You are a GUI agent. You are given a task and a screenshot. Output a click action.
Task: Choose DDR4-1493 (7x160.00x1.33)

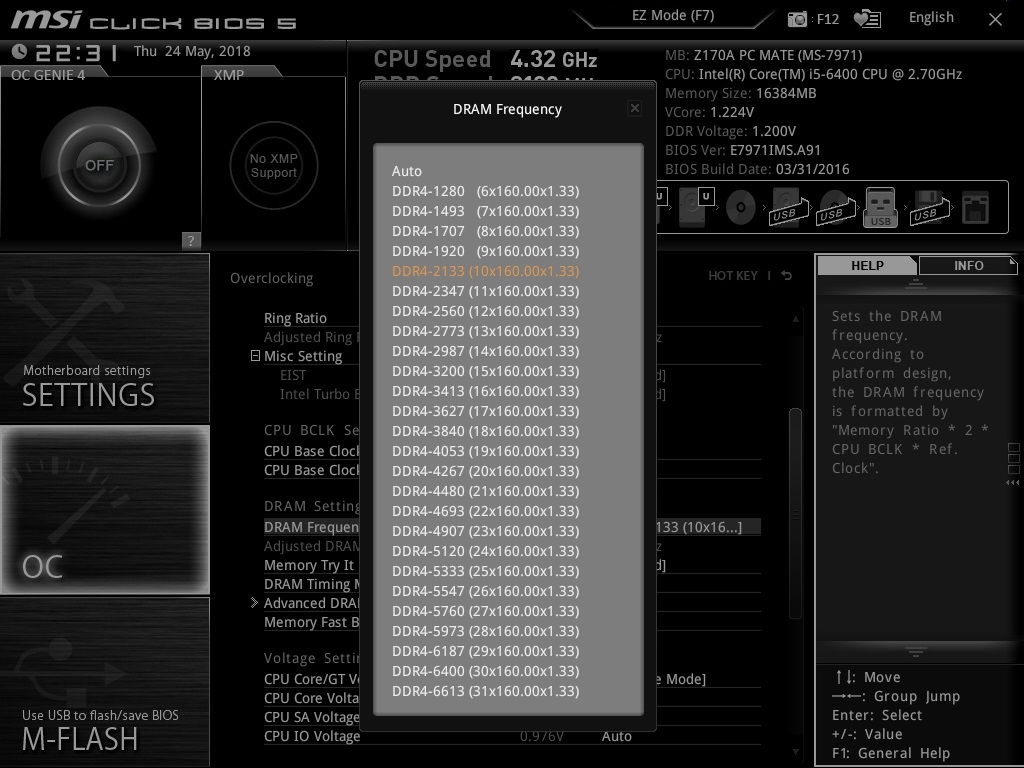tap(485, 211)
